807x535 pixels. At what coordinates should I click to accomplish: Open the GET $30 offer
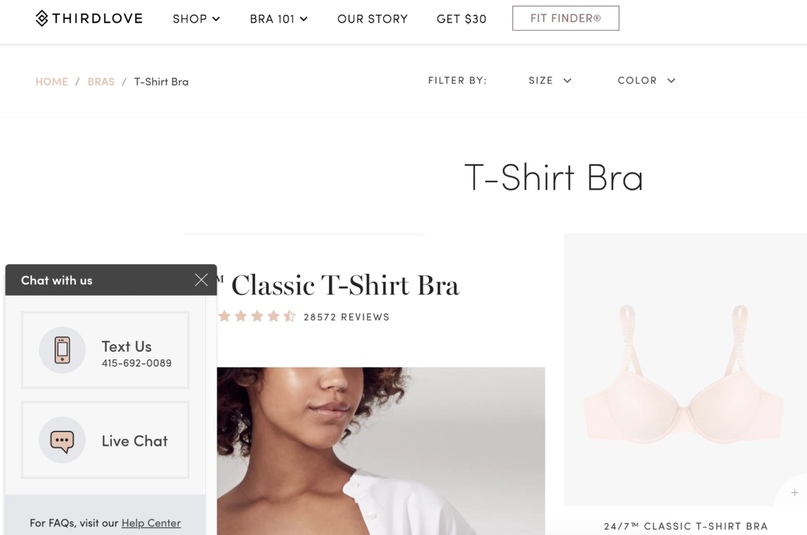pyautogui.click(x=461, y=19)
